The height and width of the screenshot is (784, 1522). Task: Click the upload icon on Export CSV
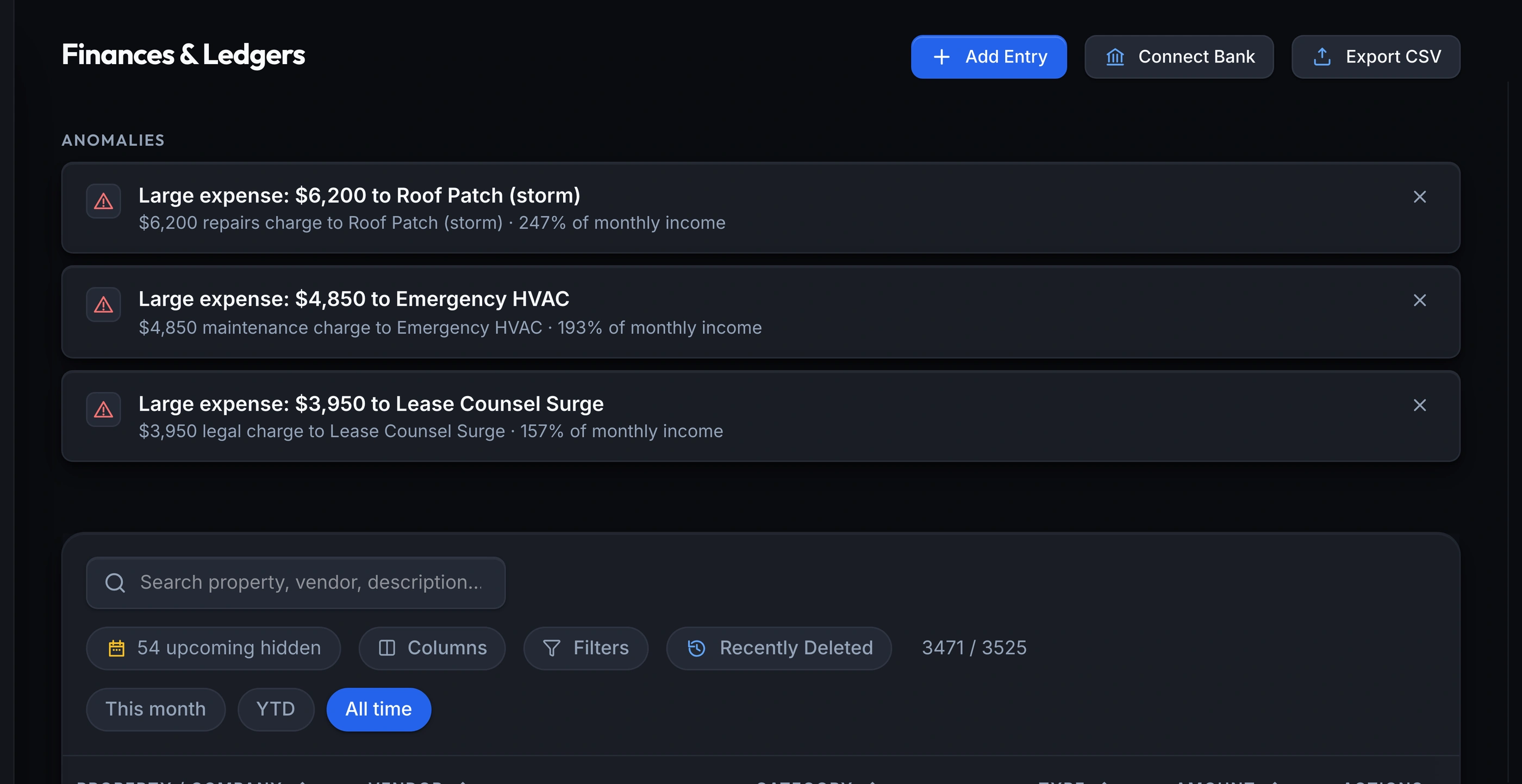click(1323, 57)
